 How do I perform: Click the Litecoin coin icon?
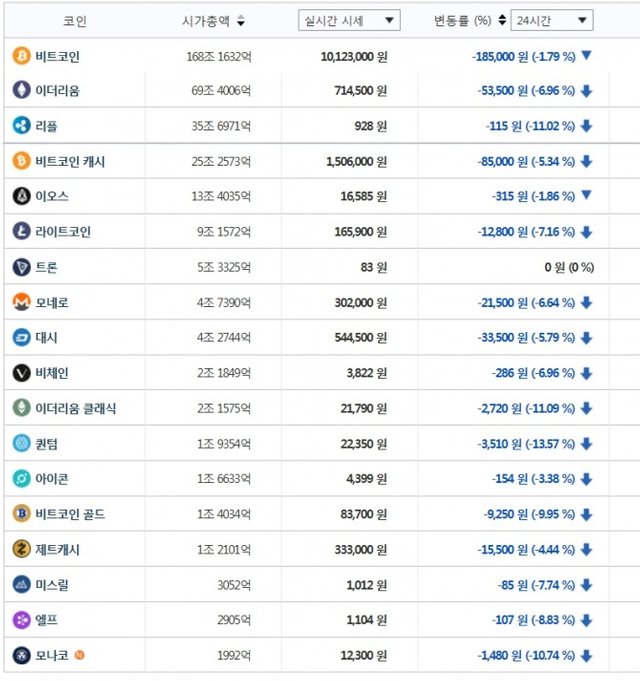(x=21, y=232)
